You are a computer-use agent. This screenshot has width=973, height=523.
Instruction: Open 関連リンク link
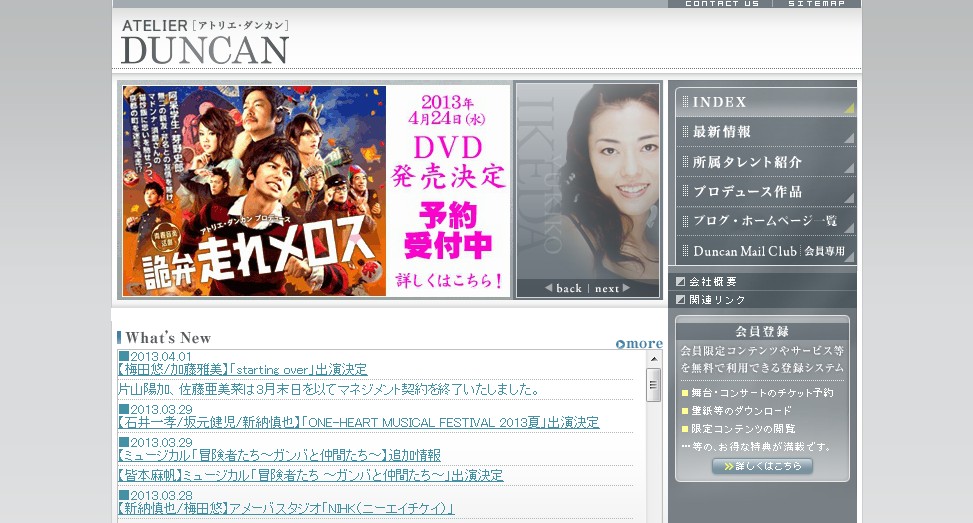[x=717, y=300]
